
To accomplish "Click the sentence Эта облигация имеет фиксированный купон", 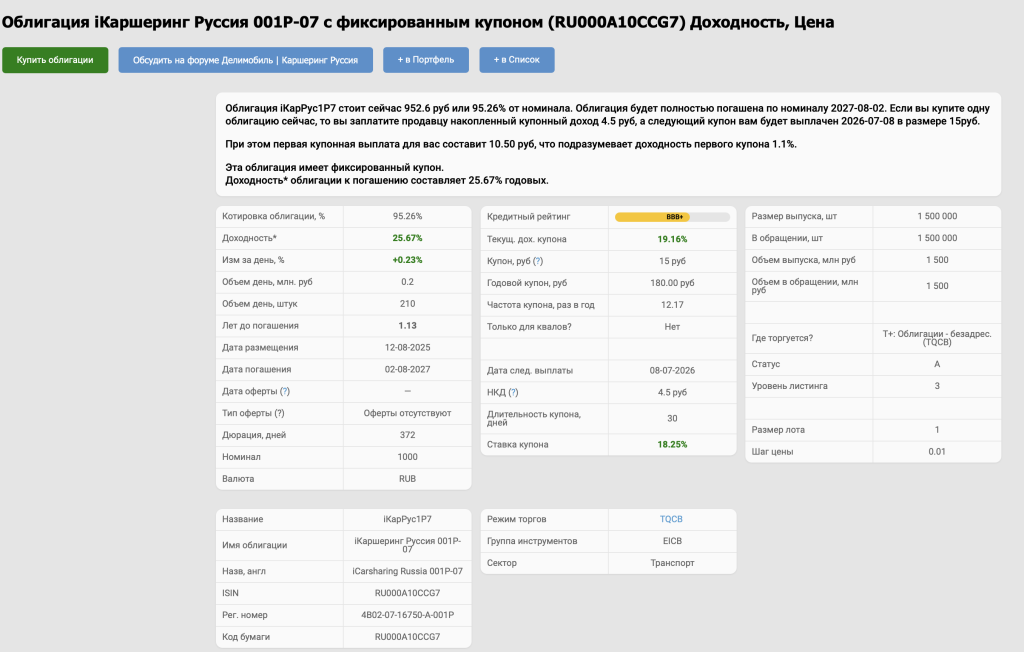I will [334, 168].
